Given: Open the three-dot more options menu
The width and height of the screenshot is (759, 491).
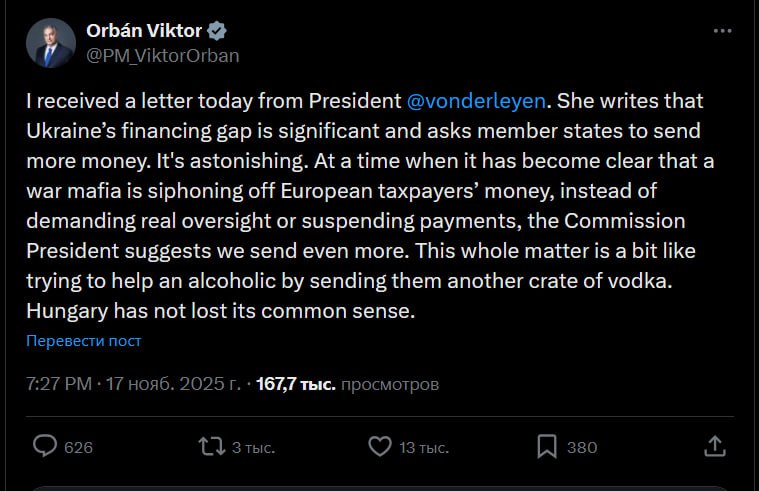Looking at the screenshot, I should tap(722, 31).
